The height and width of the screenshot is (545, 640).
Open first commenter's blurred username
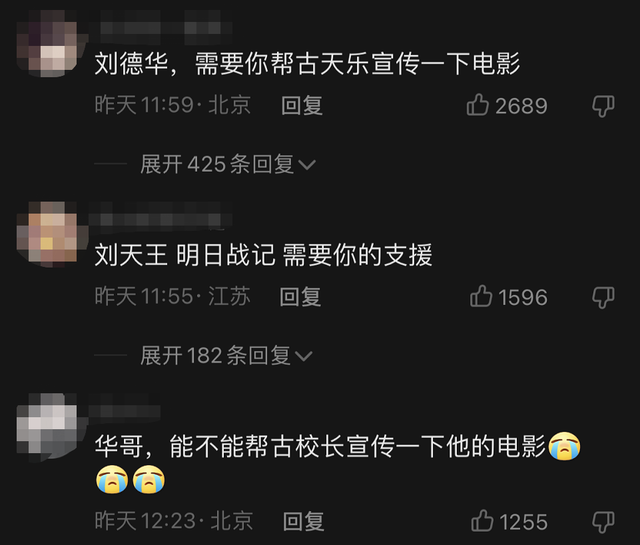pos(160,28)
